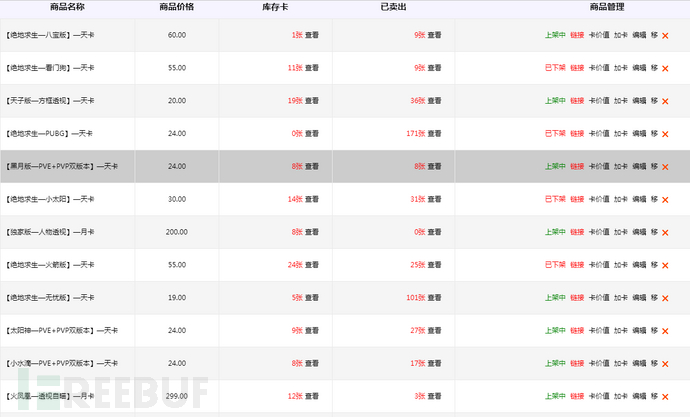This screenshot has width=690, height=417.
Task: View sold cards (31张) for 小太阳
Action: 434,199
